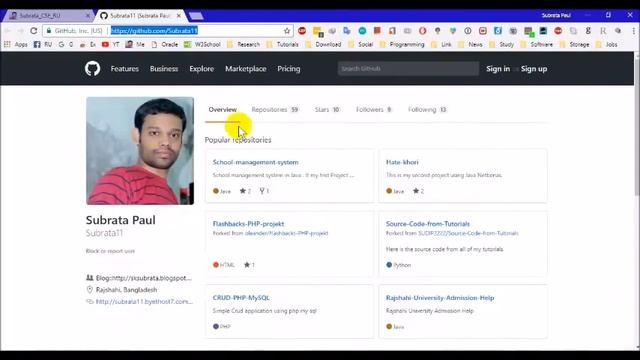The width and height of the screenshot is (640, 360).
Task: Click the star icon on the Hate-khori card
Action: (x=416, y=191)
